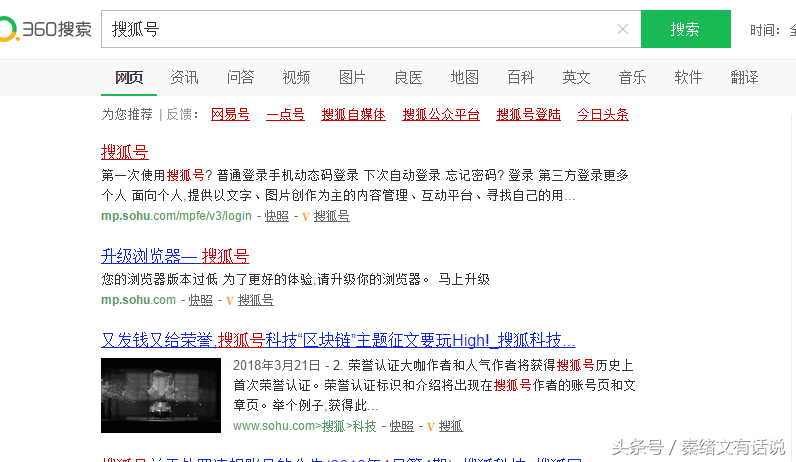Image resolution: width=796 pixels, height=462 pixels.
Task: Switch to the 资讯 tab
Action: [184, 77]
